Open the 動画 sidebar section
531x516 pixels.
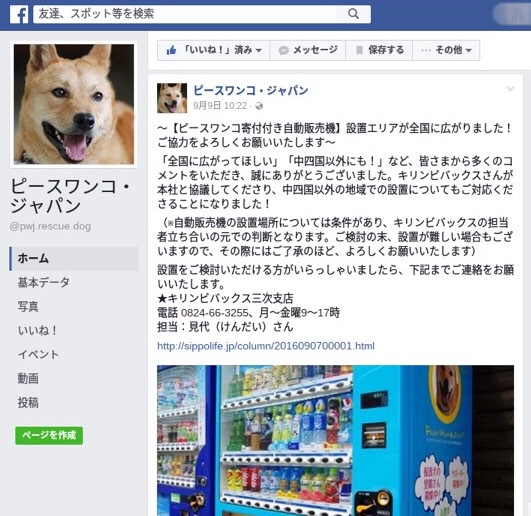click(28, 379)
